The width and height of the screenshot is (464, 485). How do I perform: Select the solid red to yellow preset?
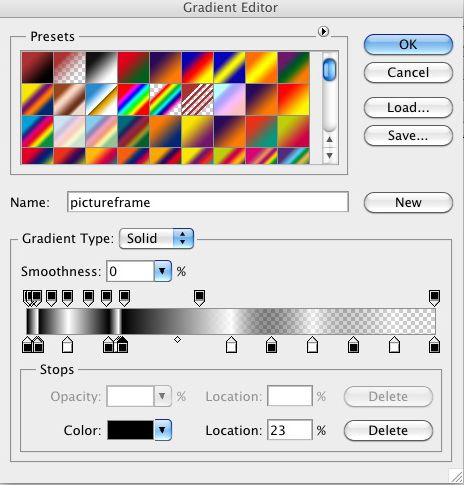[x=293, y=99]
